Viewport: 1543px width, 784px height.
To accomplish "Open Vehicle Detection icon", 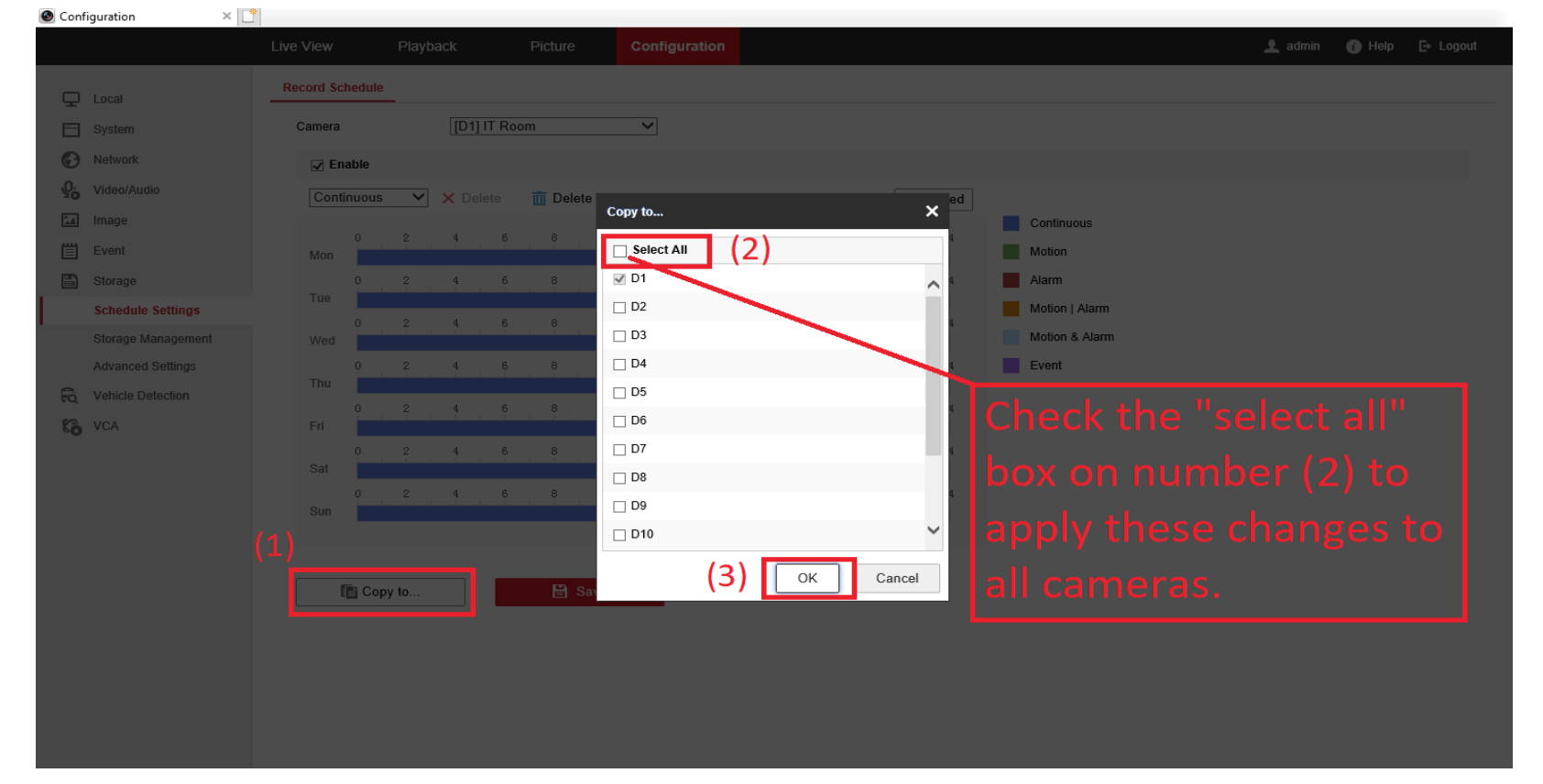I will (70, 396).
